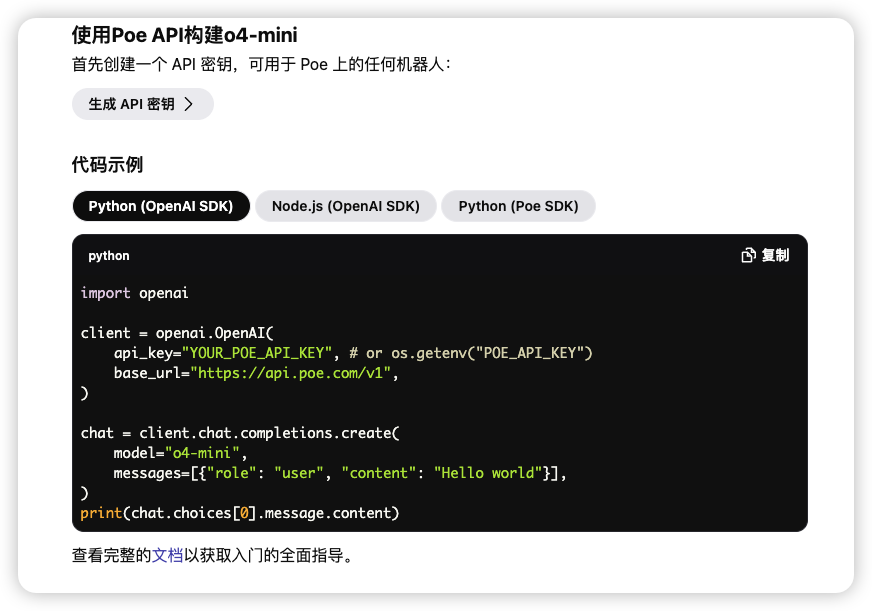Click the 生成 API 密钥 button
Viewport: 872px width, 611px height.
coord(142,104)
